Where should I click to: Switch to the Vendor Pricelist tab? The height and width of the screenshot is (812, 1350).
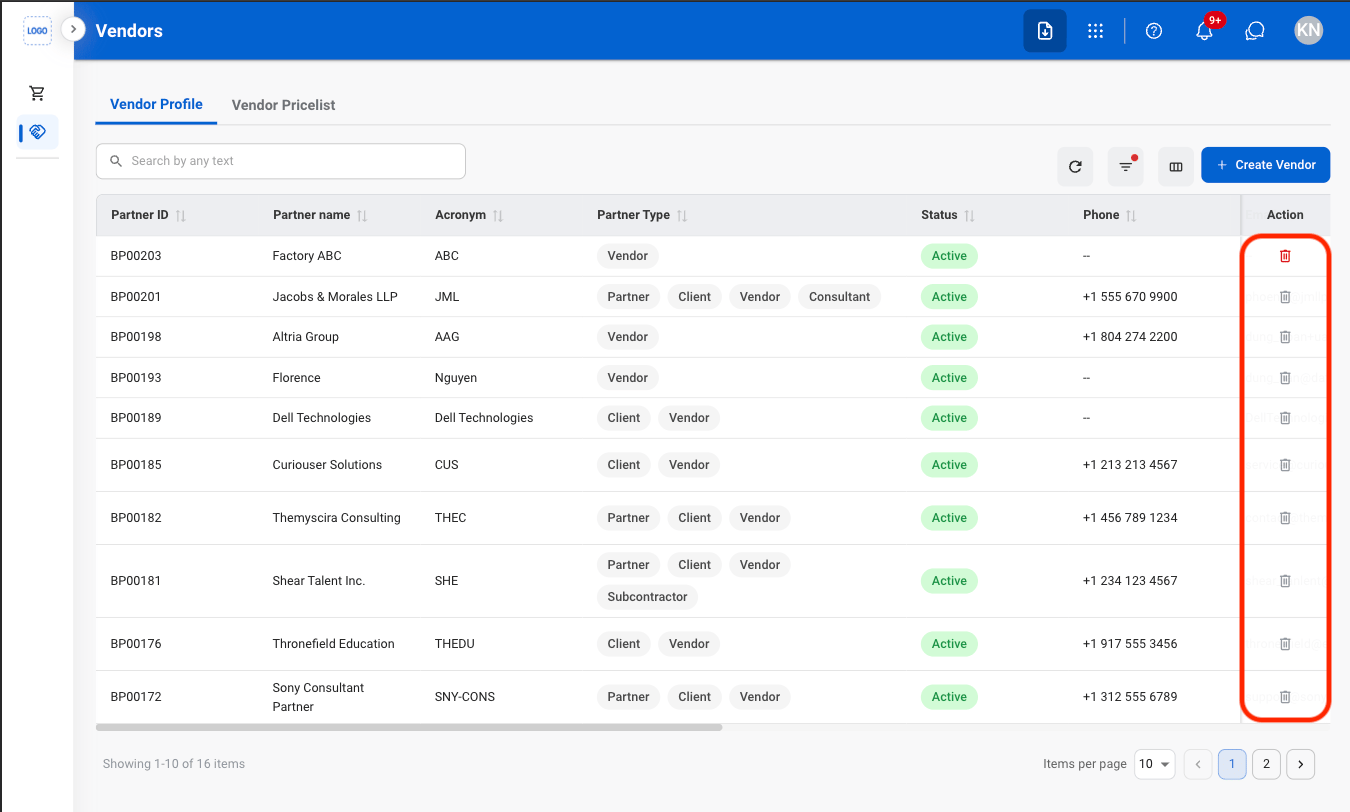(x=283, y=105)
